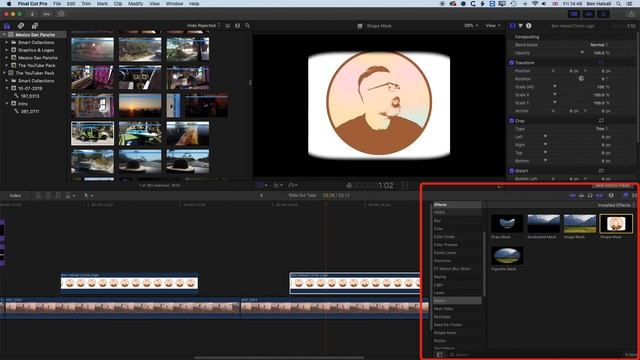Click the timeline Select tool arrow
This screenshot has width=640, height=360.
[x=86, y=196]
